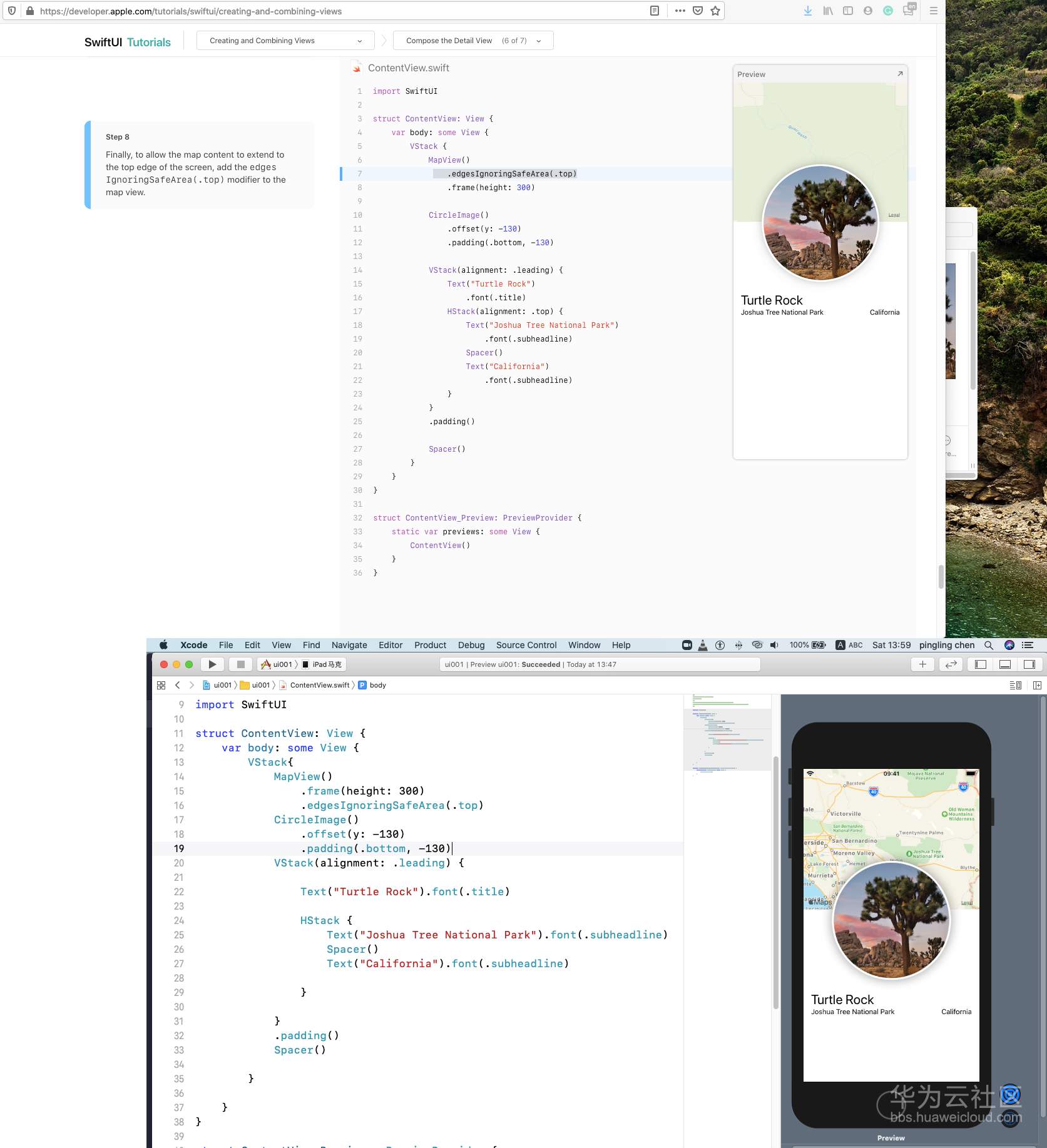The width and height of the screenshot is (1047, 1148).
Task: Click the translate extension icon with EN badge
Action: (909, 9)
